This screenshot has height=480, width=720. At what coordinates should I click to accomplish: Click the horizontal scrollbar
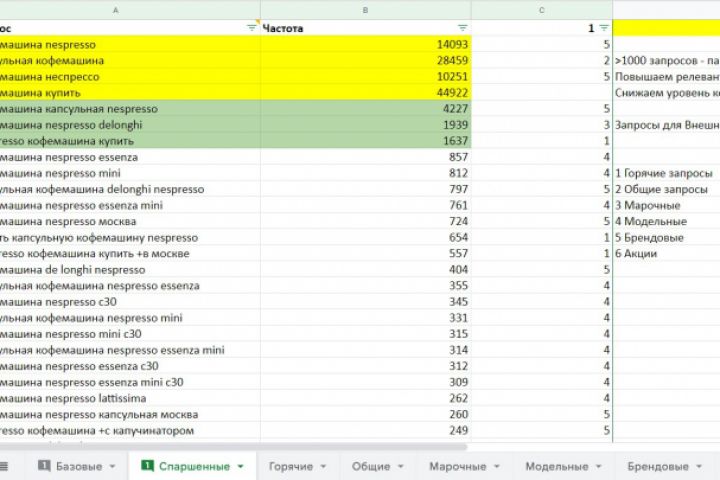click(x=233, y=446)
